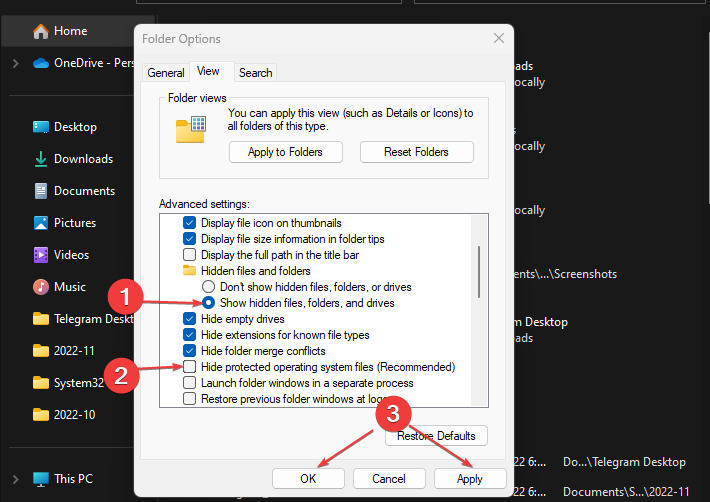The height and width of the screenshot is (502, 710).
Task: Switch to the General tab
Action: (x=166, y=73)
